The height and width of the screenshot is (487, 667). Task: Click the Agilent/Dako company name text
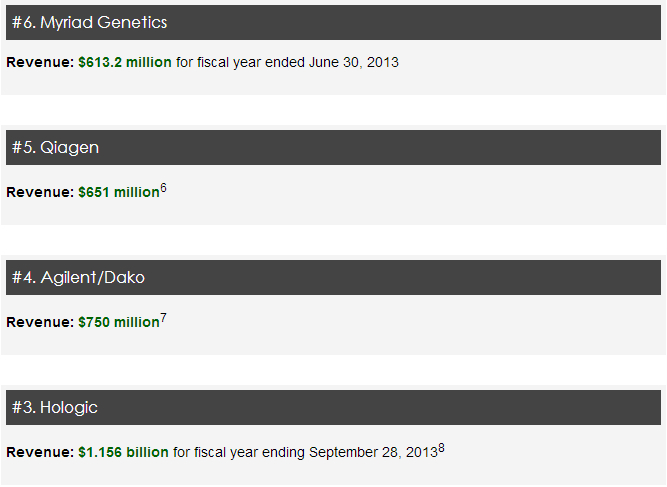pos(93,278)
